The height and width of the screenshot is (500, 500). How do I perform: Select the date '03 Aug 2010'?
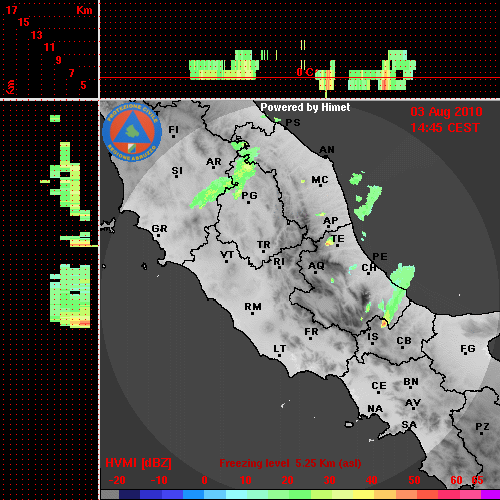coord(446,112)
